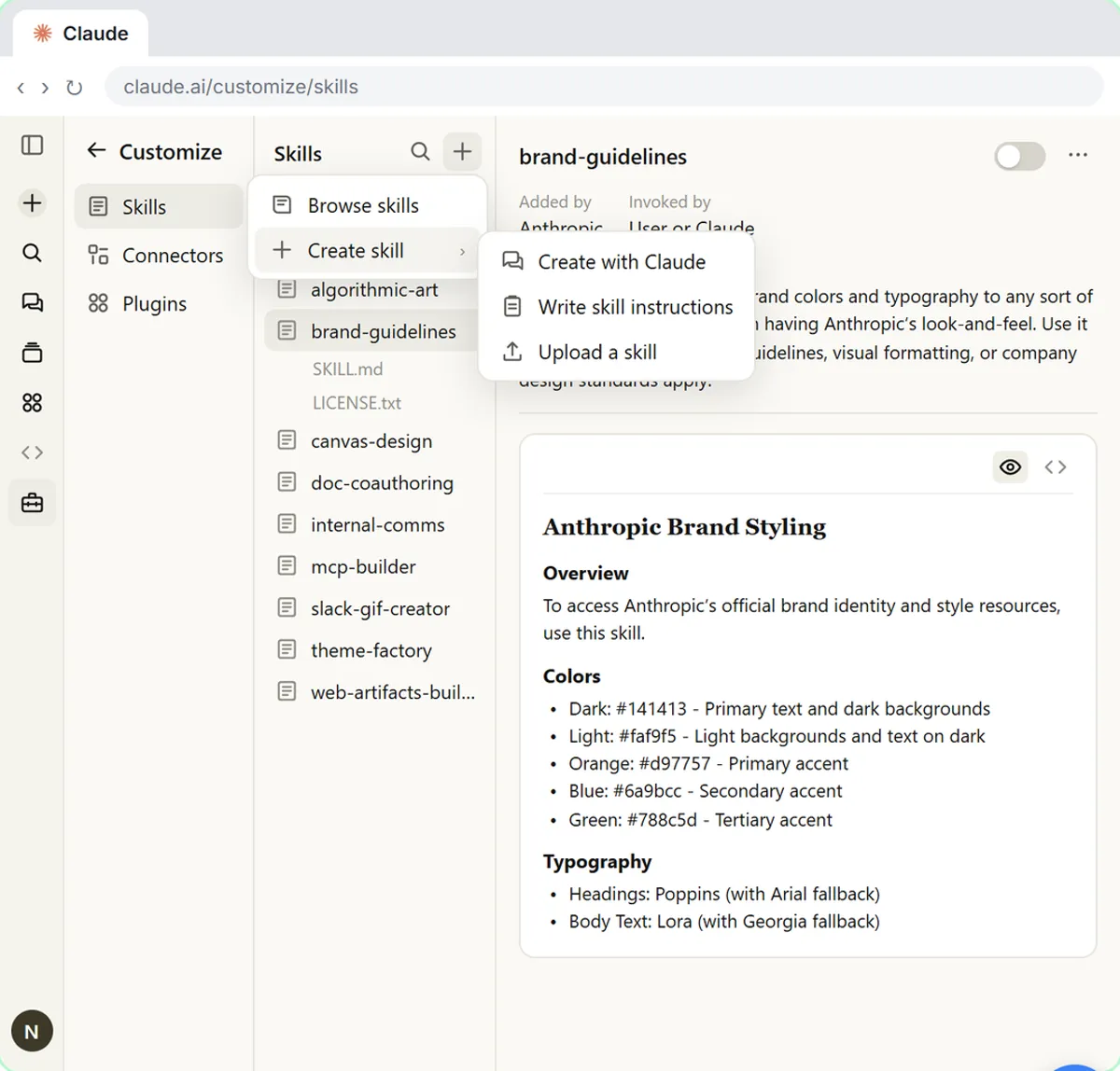This screenshot has height=1071, width=1120.
Task: Select the internal-comms skill
Action: coord(373,524)
